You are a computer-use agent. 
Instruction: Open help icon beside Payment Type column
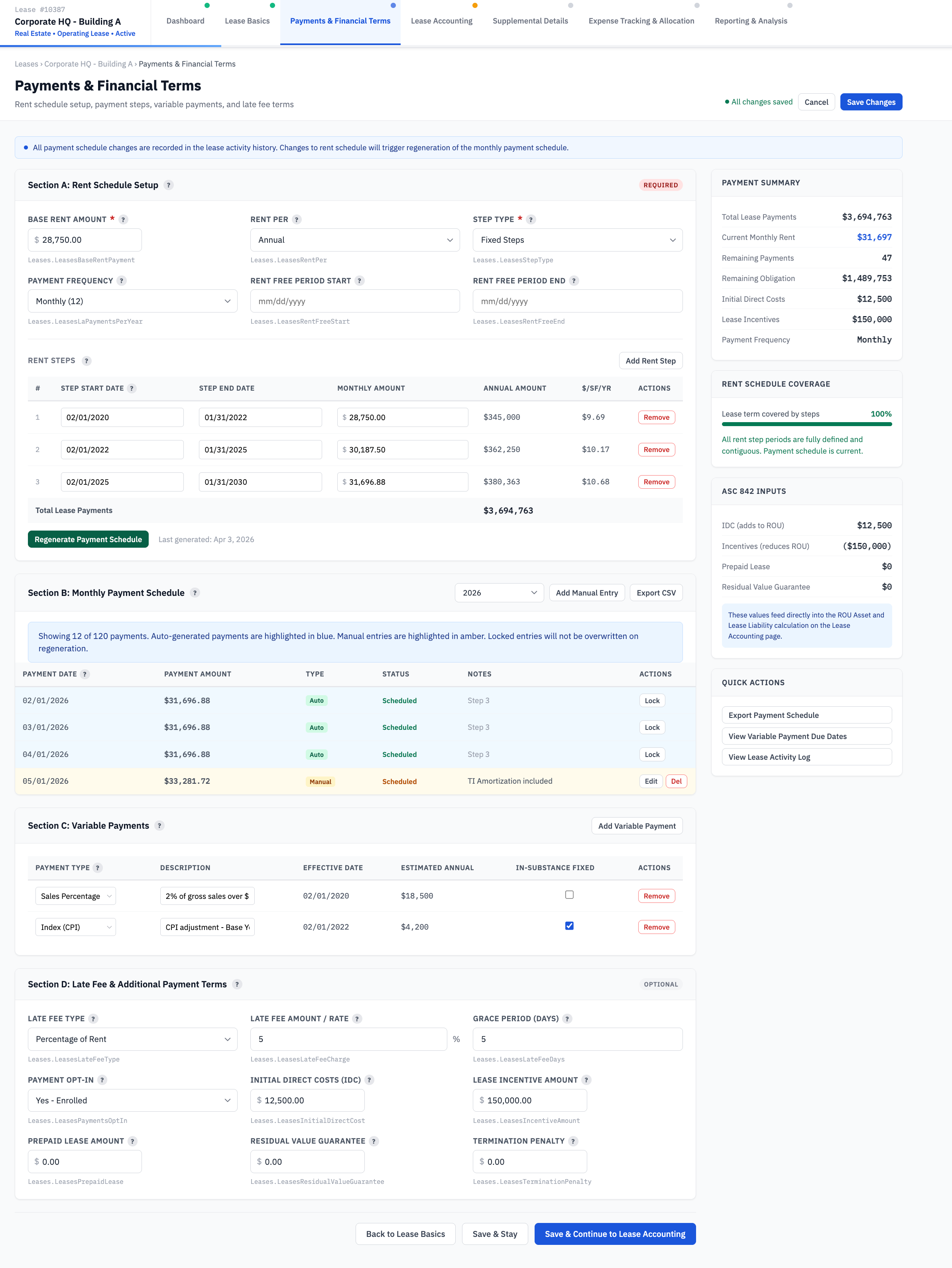pos(97,867)
